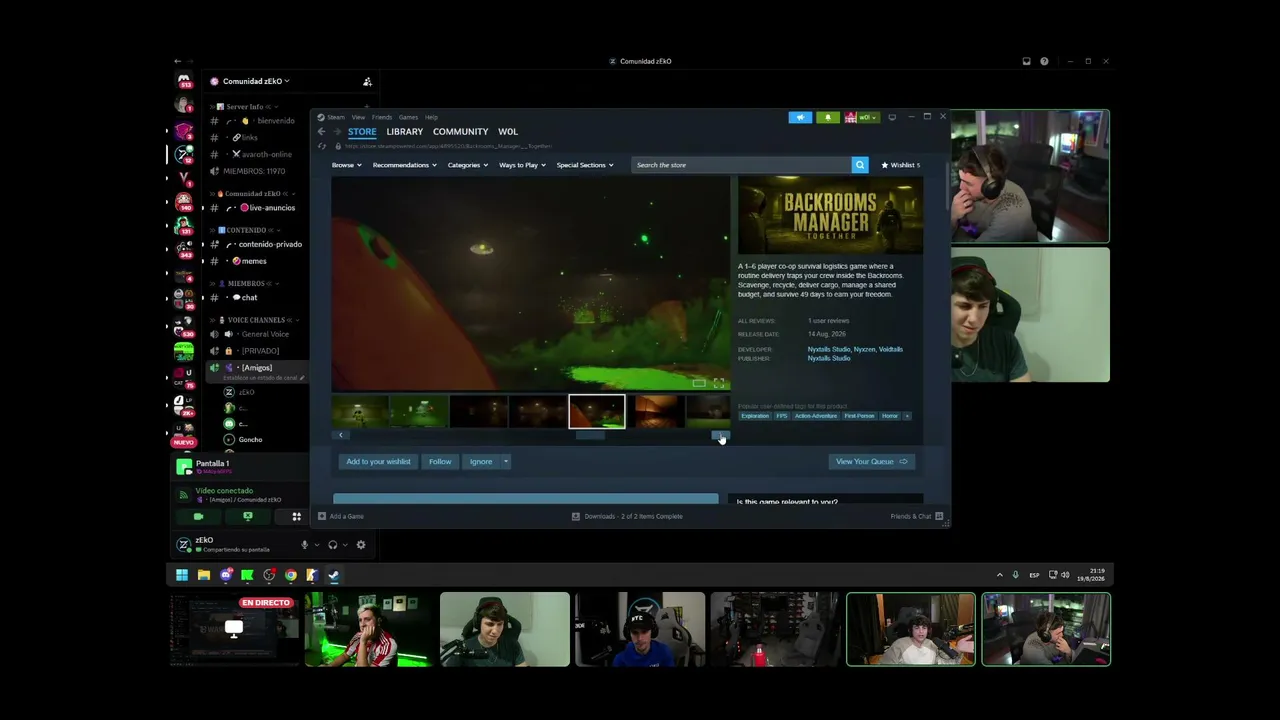Switch to the LIBRARY tab

[405, 132]
